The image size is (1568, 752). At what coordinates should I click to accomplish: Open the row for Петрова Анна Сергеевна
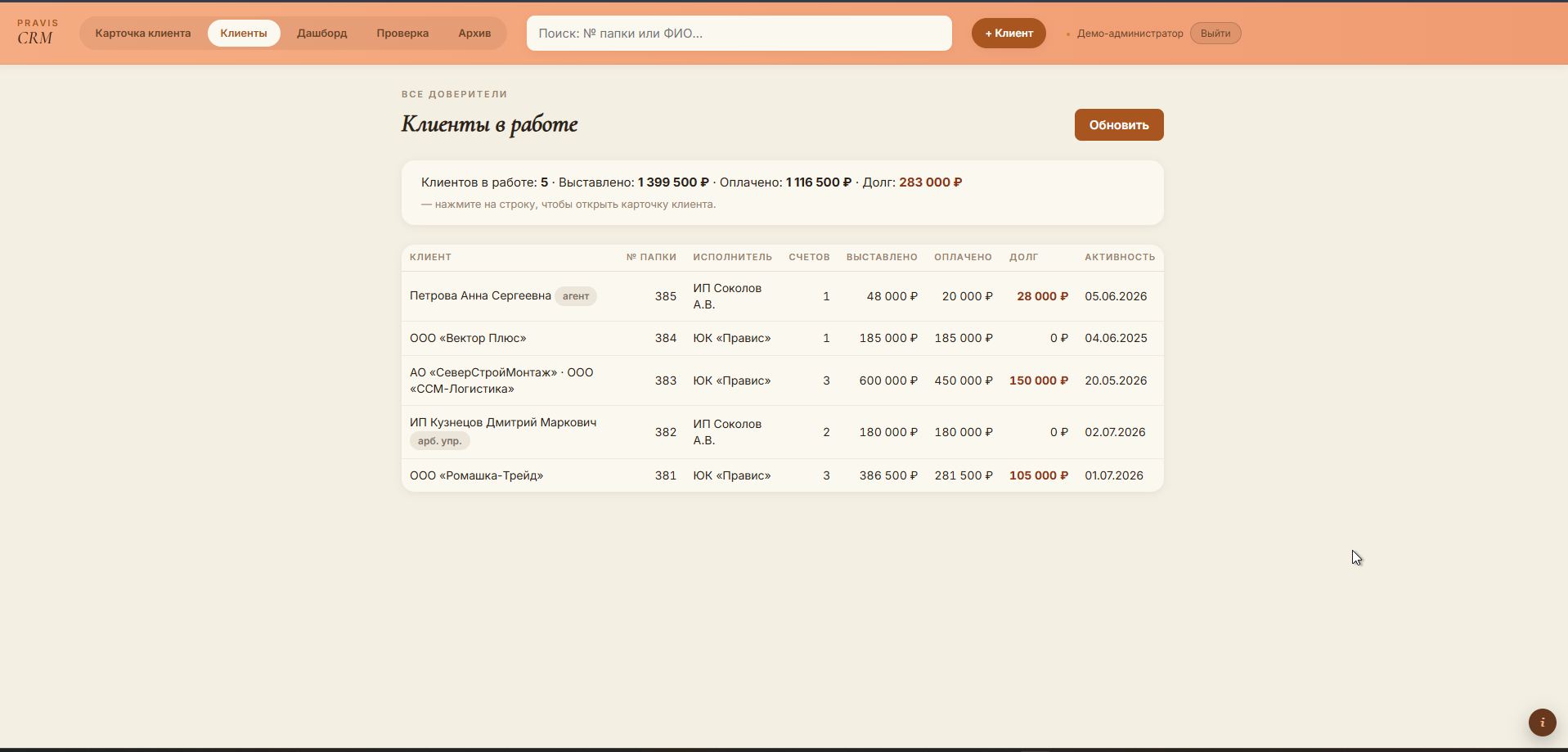(782, 296)
